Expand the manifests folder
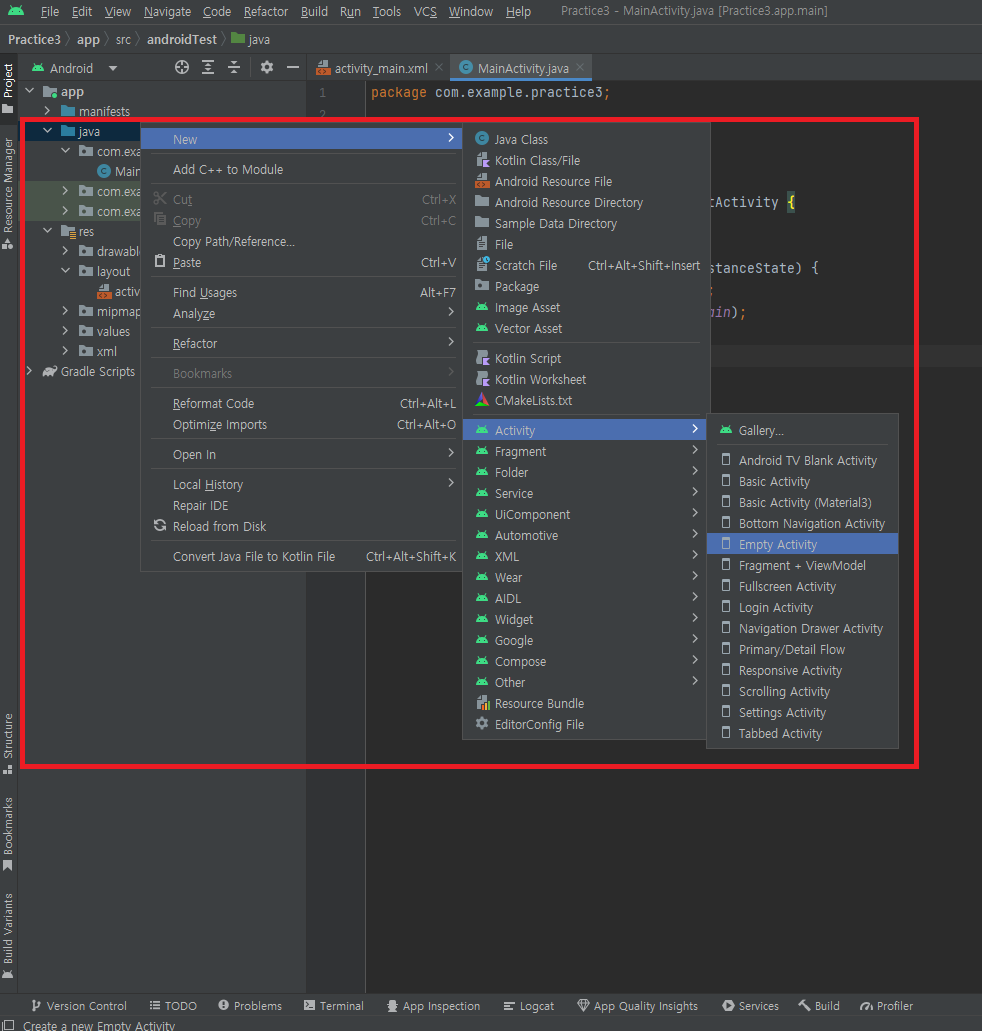 47,111
